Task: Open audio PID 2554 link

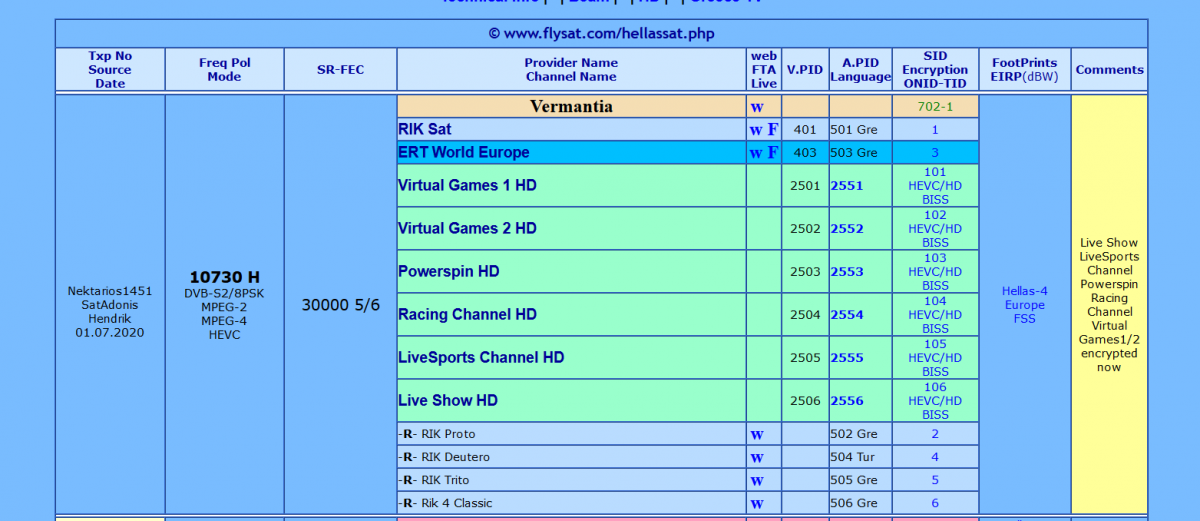Action: click(x=846, y=315)
